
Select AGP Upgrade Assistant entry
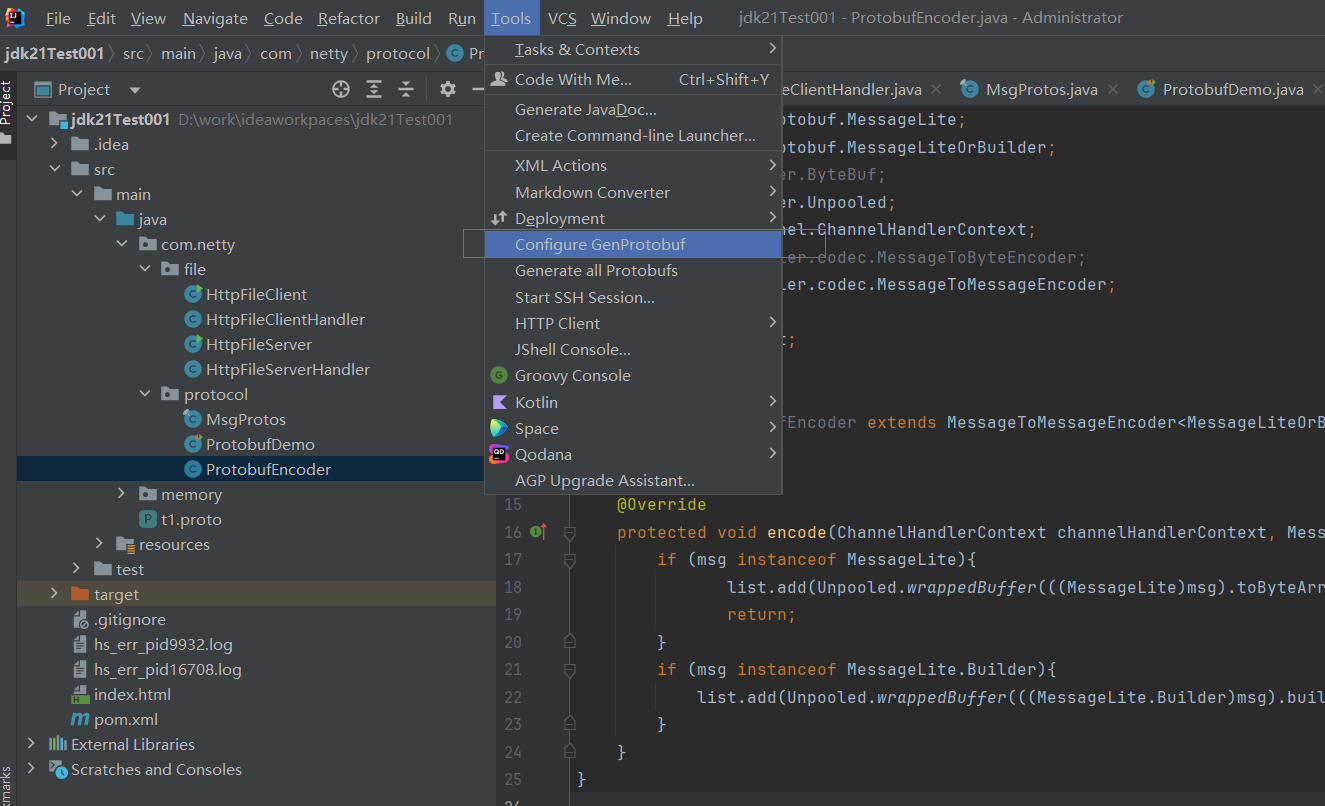click(x=633, y=480)
